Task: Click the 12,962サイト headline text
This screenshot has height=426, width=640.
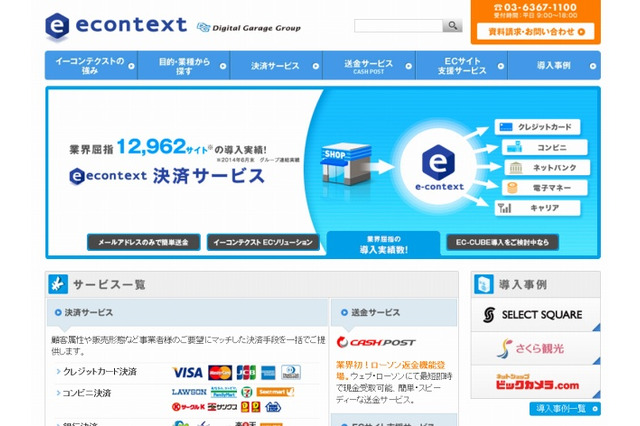Action: click(164, 147)
